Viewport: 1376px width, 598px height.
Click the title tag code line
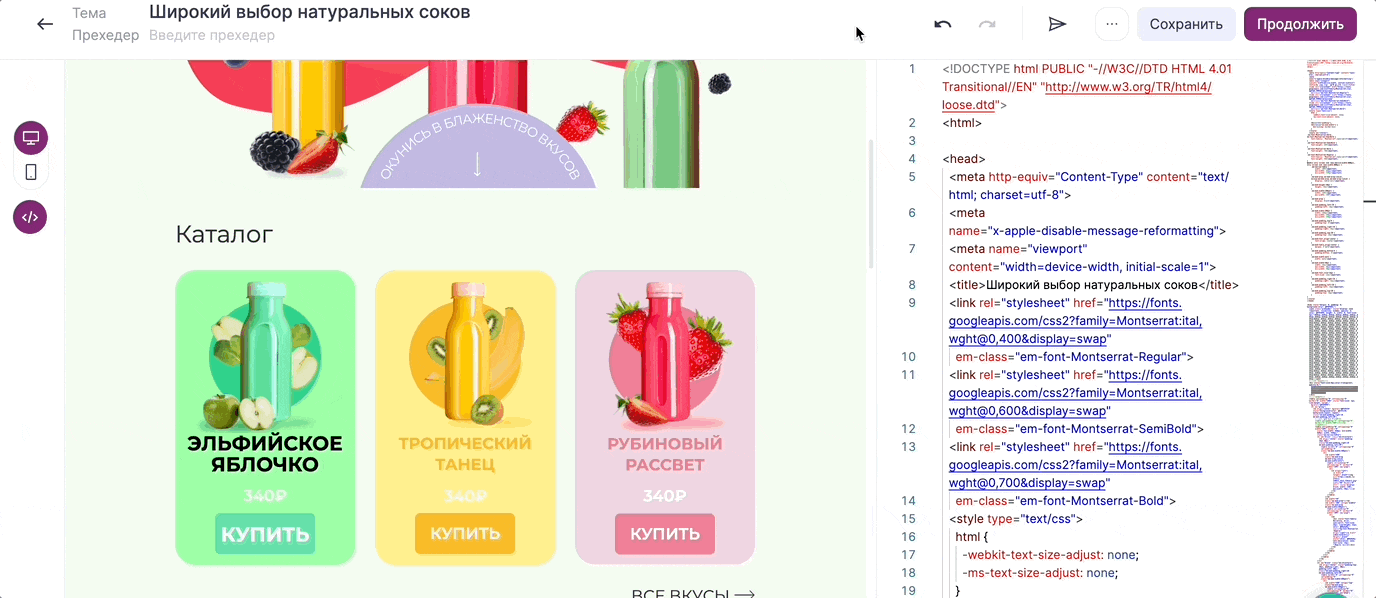[1094, 285]
